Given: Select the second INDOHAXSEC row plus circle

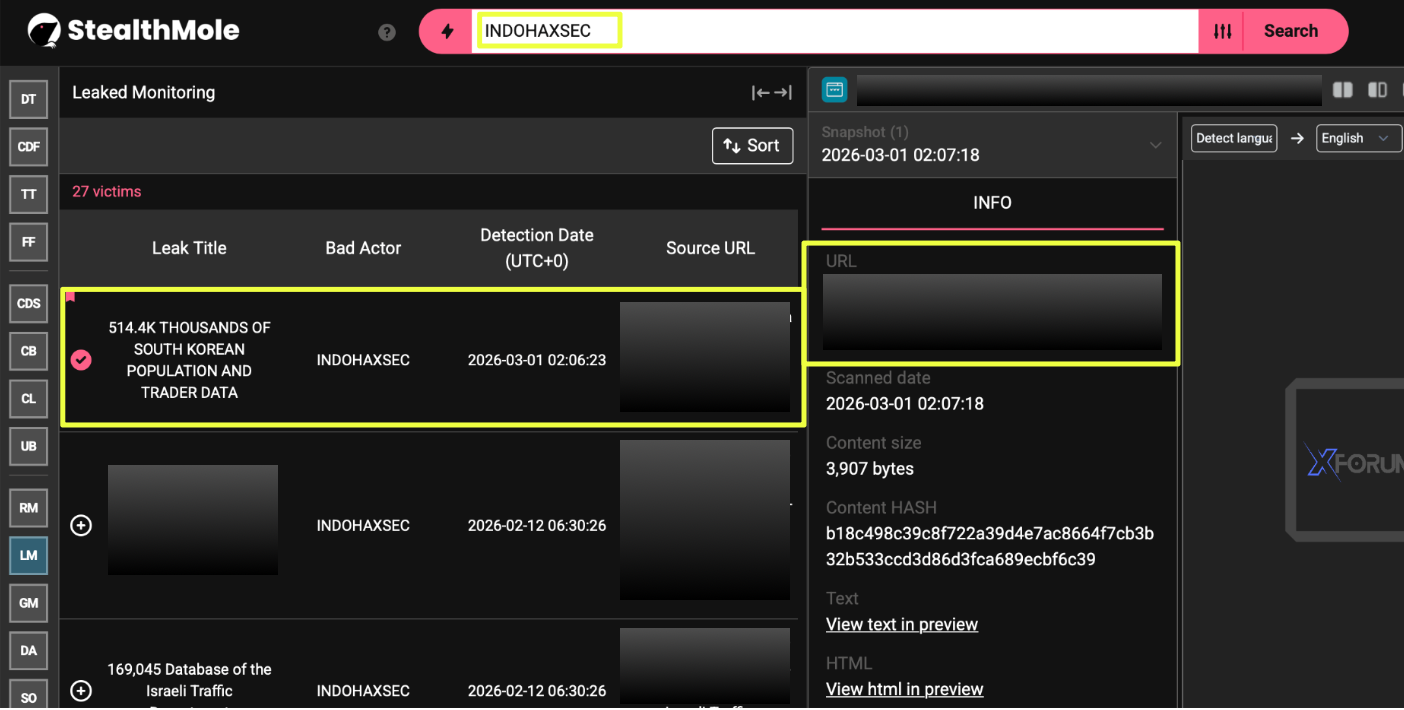Looking at the screenshot, I should pos(81,525).
